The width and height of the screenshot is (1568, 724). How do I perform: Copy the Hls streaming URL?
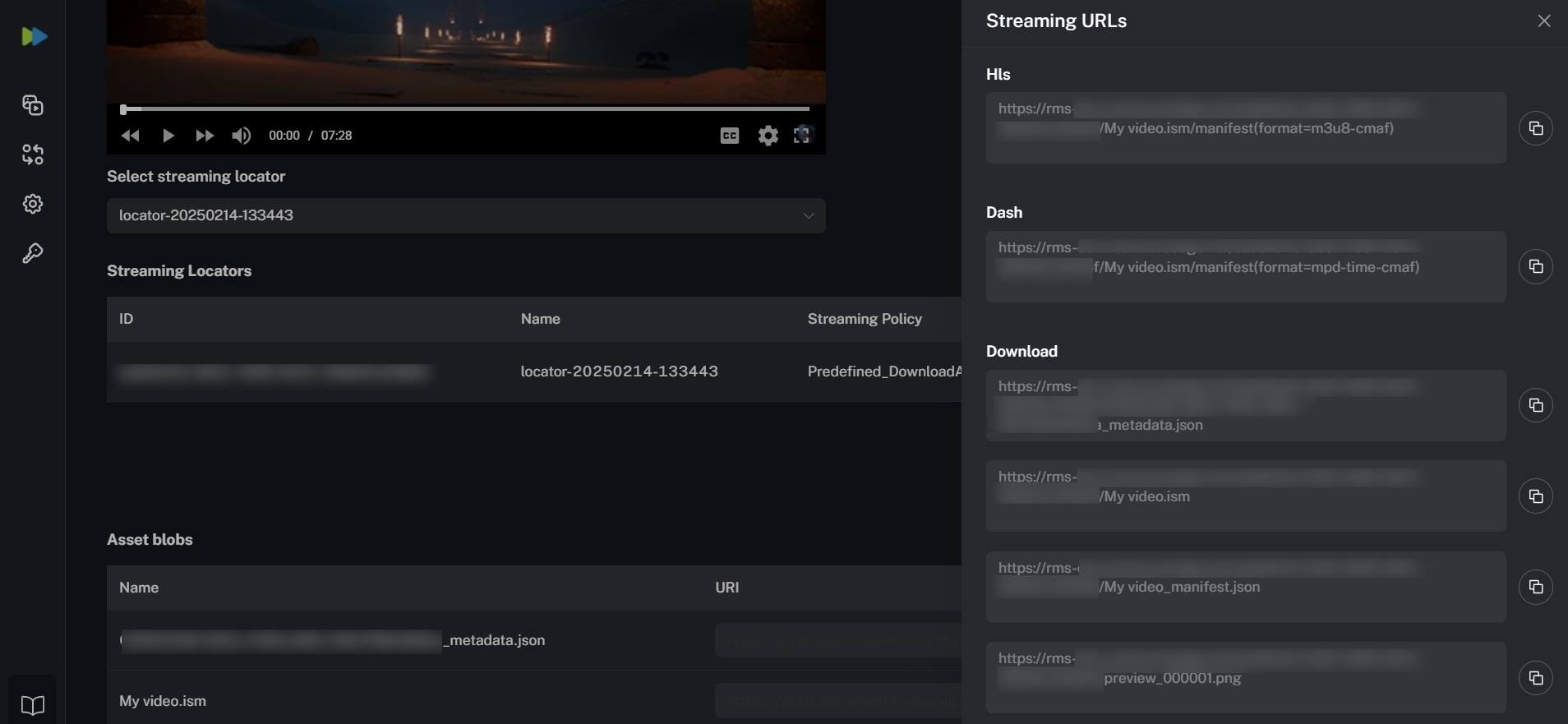click(x=1536, y=128)
